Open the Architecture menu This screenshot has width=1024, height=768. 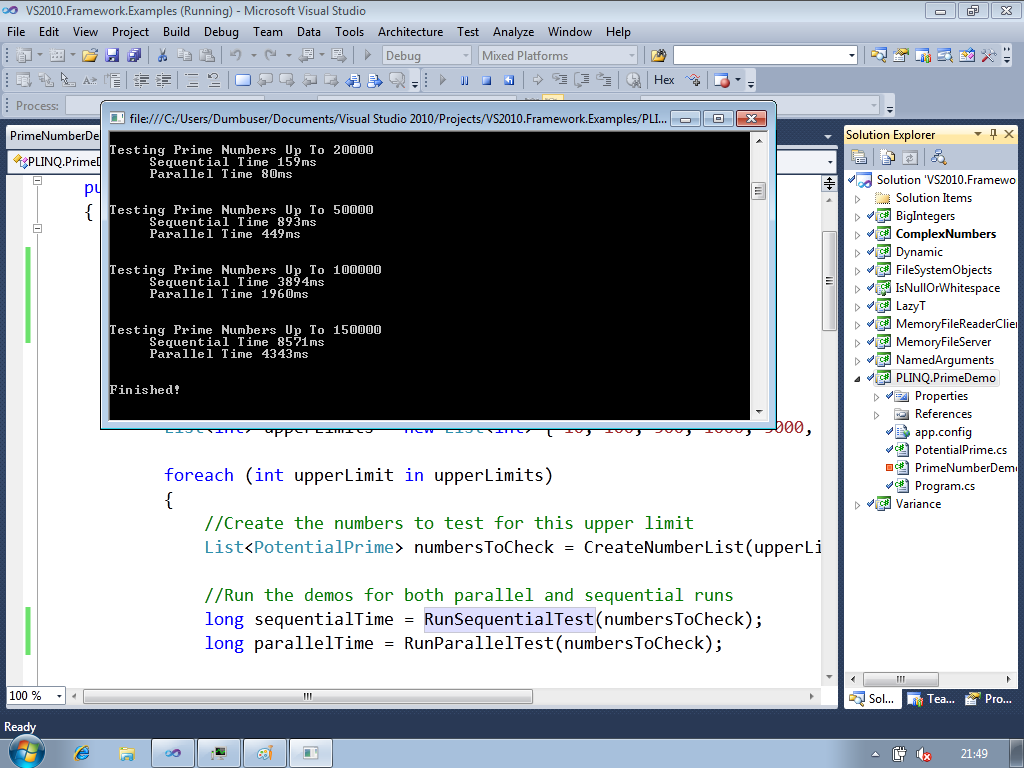click(410, 32)
